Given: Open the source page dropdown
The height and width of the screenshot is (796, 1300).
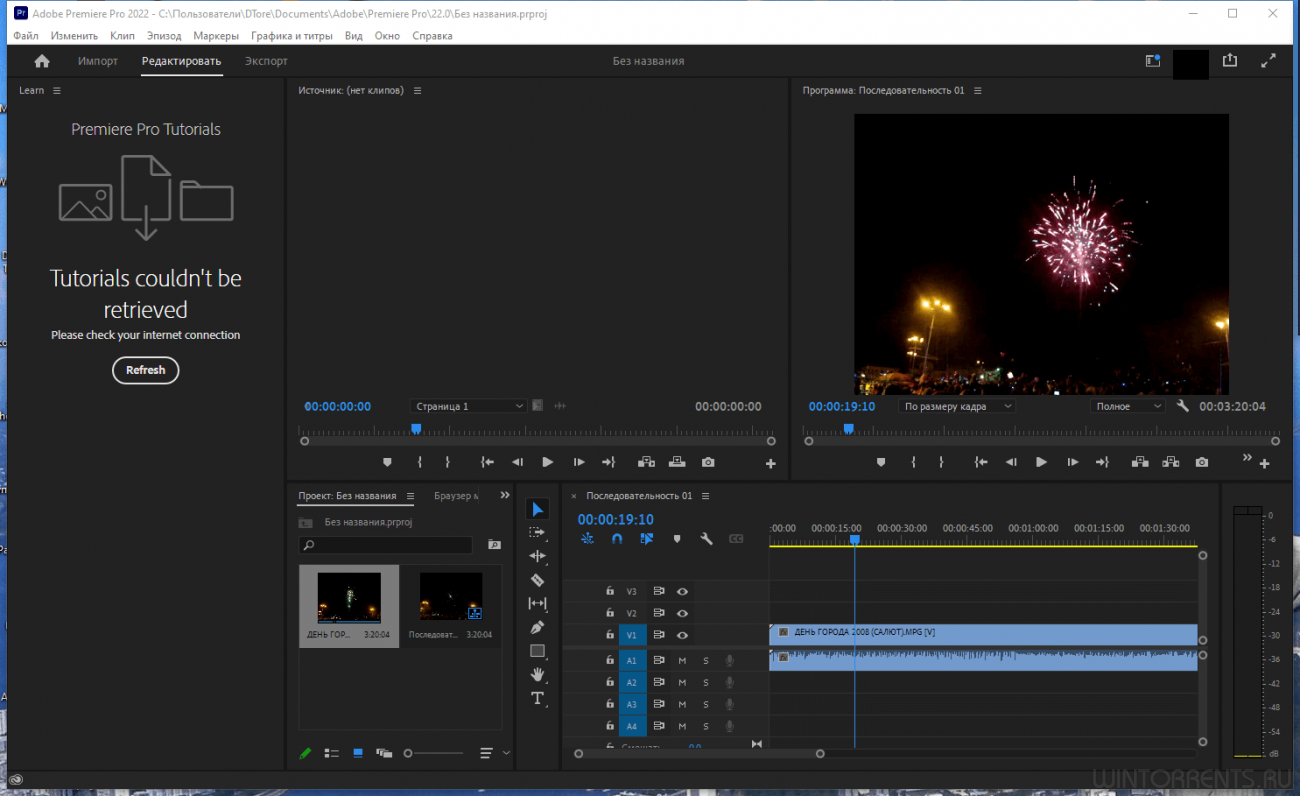Looking at the screenshot, I should pyautogui.click(x=469, y=406).
